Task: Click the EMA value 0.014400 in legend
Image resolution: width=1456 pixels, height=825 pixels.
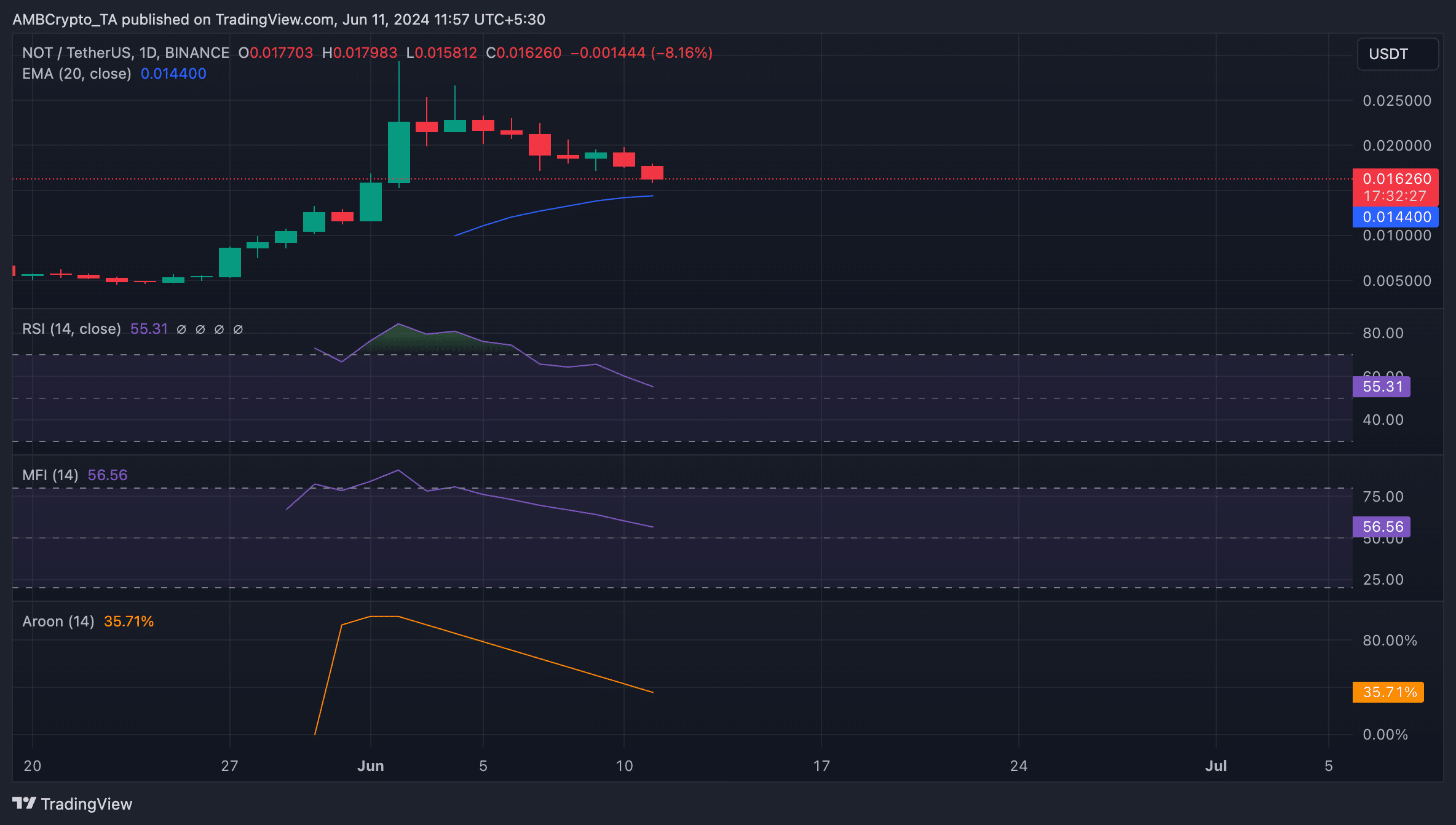Action: [173, 74]
